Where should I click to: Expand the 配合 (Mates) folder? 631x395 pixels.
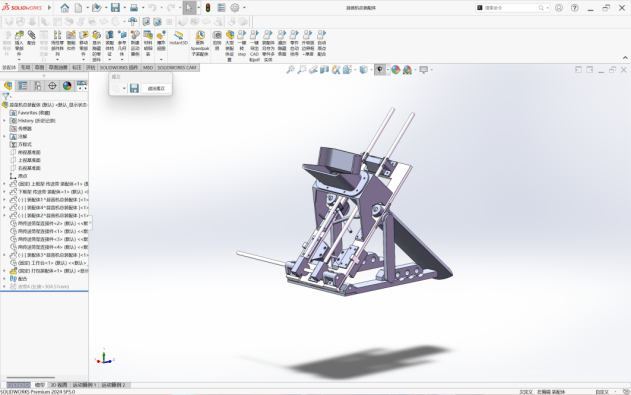[4, 278]
